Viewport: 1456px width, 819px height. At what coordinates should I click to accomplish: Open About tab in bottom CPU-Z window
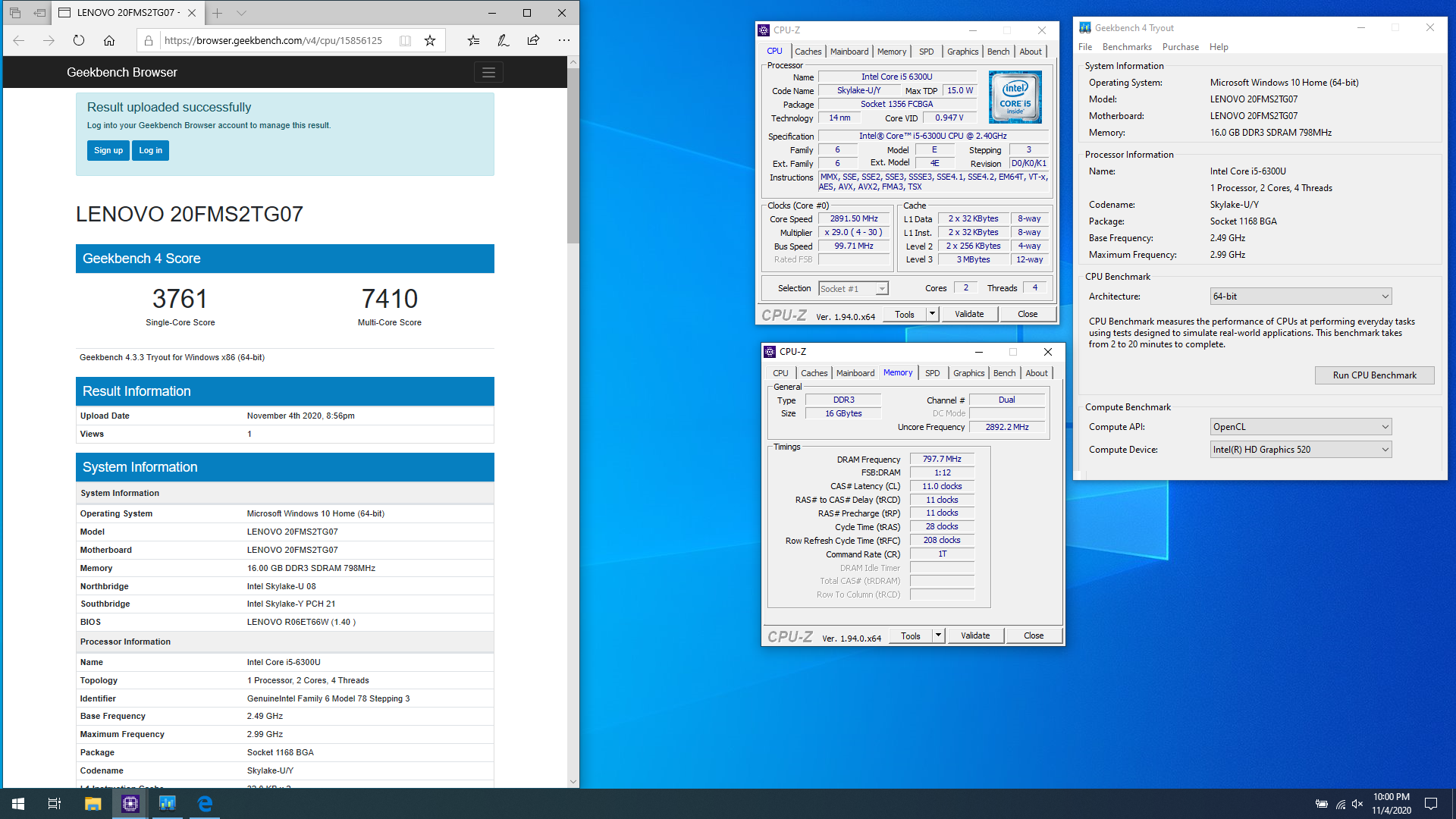click(1037, 373)
